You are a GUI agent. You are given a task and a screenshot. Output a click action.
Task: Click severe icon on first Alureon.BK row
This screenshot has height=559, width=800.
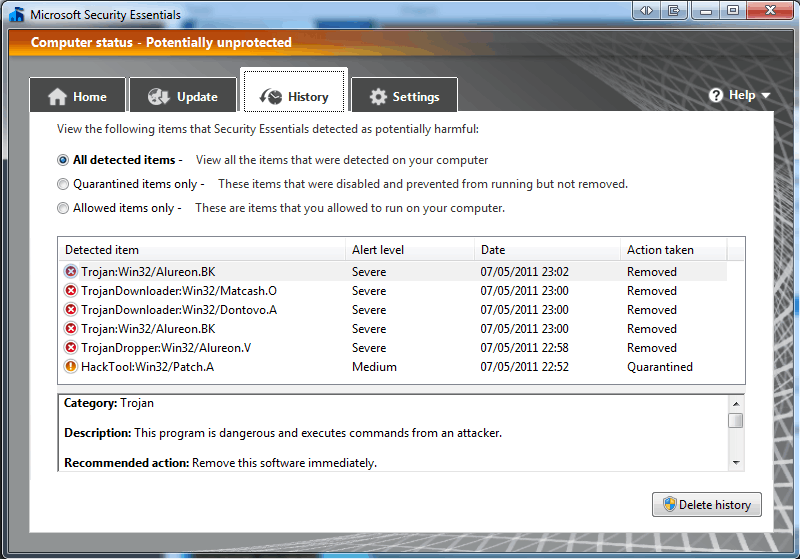(70, 271)
